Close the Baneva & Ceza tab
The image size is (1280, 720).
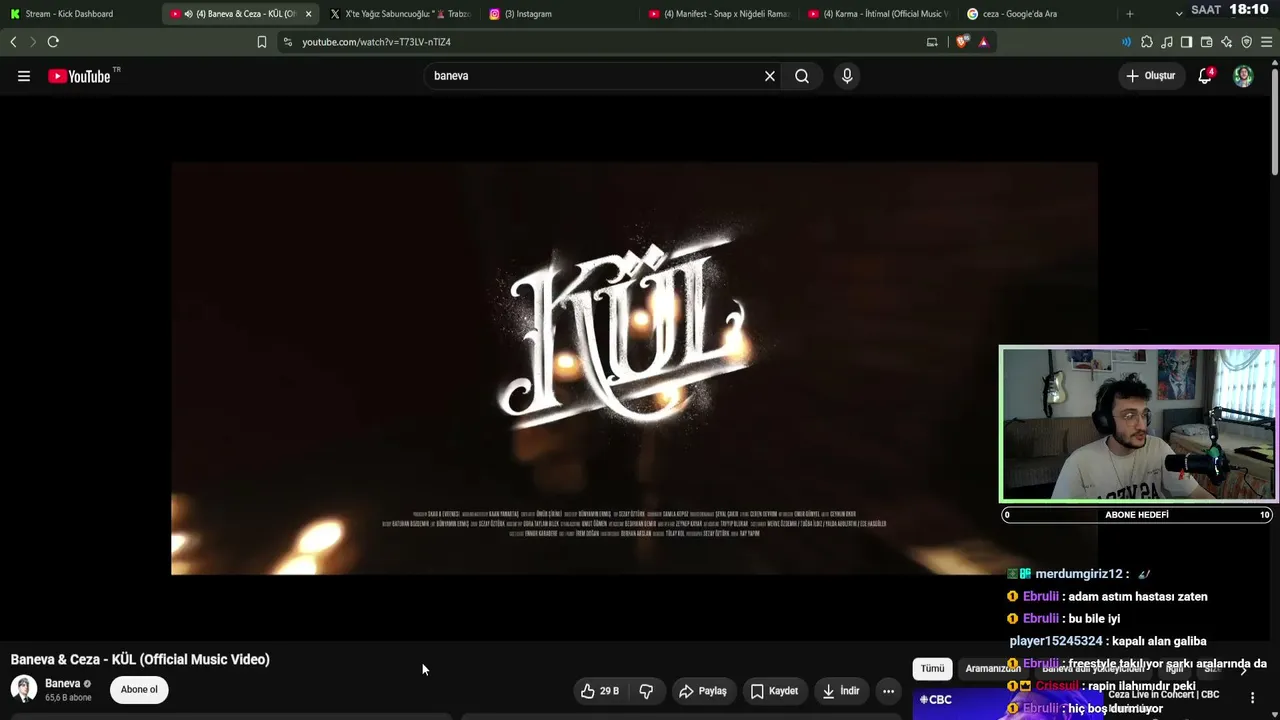308,14
